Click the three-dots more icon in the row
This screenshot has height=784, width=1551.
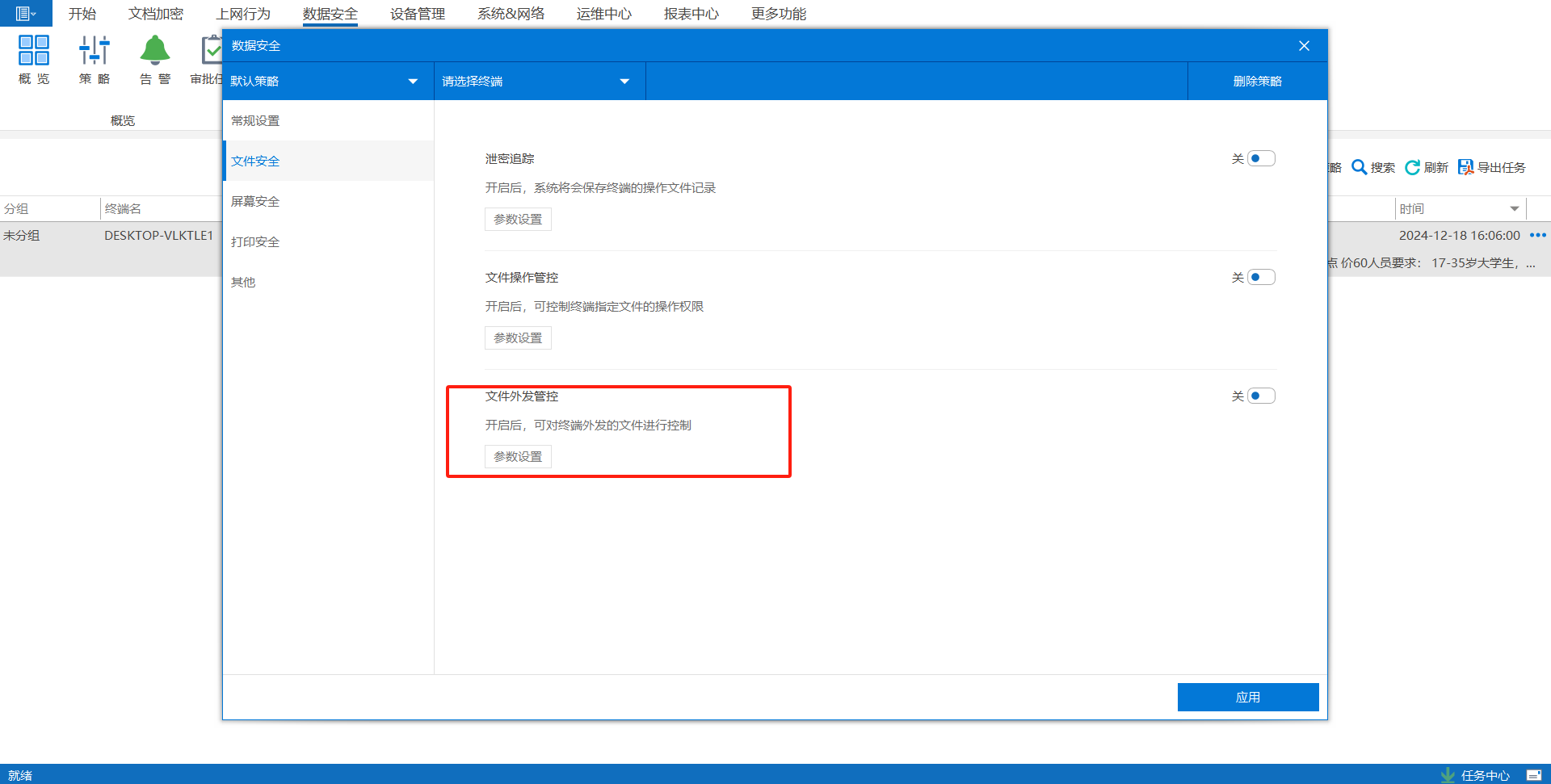1537,235
